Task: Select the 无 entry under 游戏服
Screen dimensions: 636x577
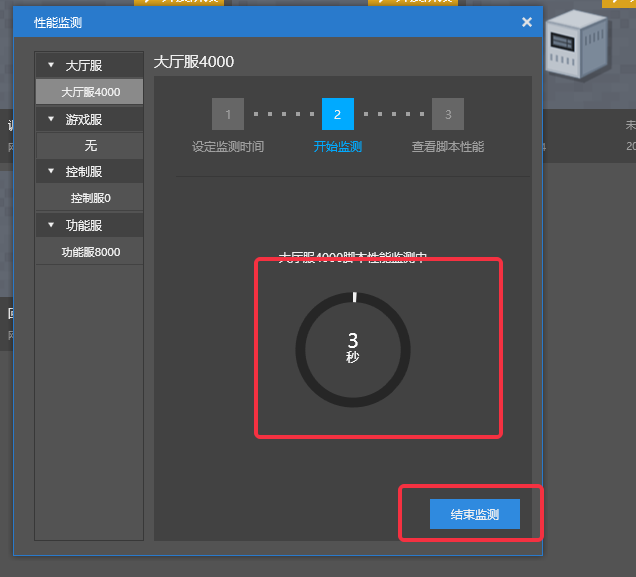Action: [x=90, y=145]
